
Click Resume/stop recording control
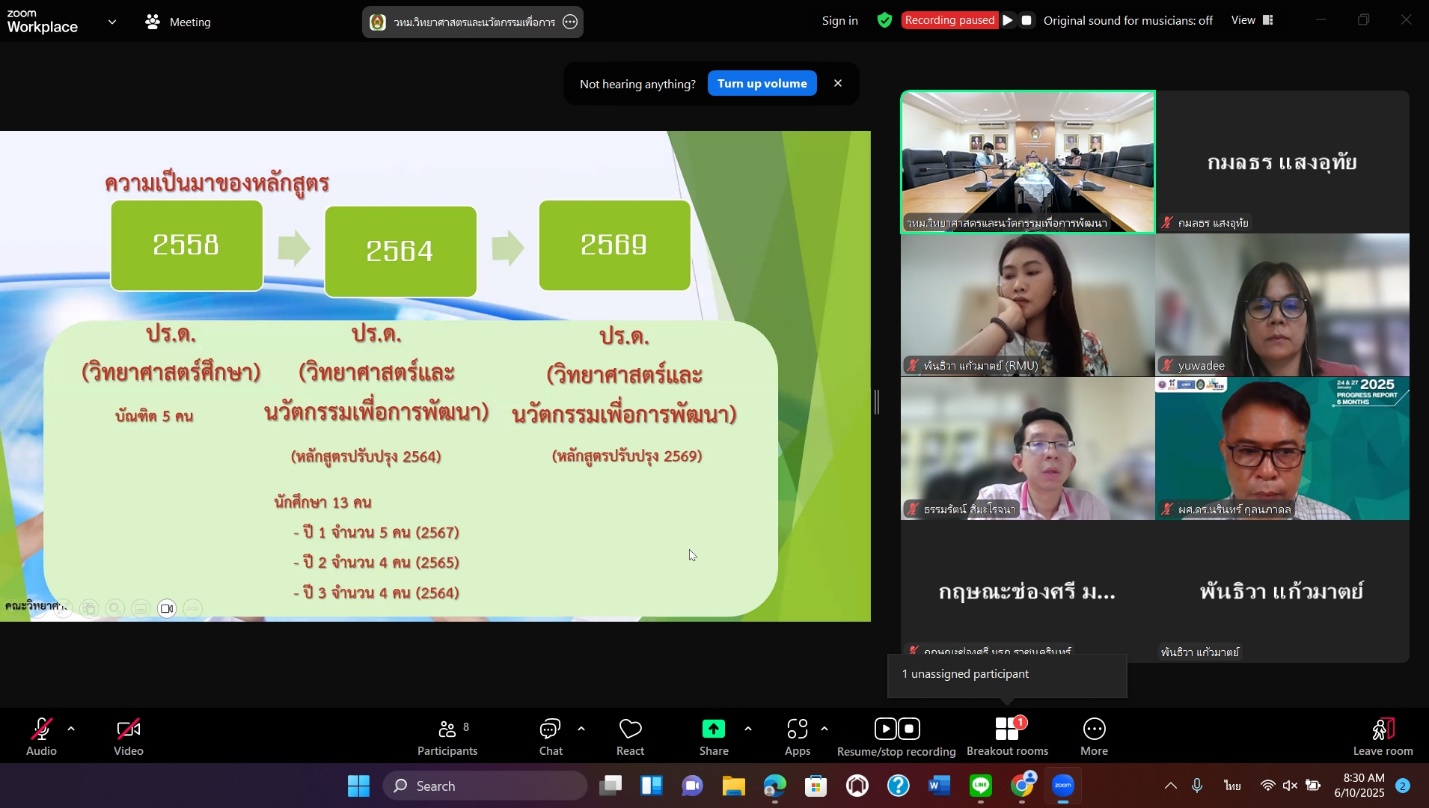[x=896, y=736]
